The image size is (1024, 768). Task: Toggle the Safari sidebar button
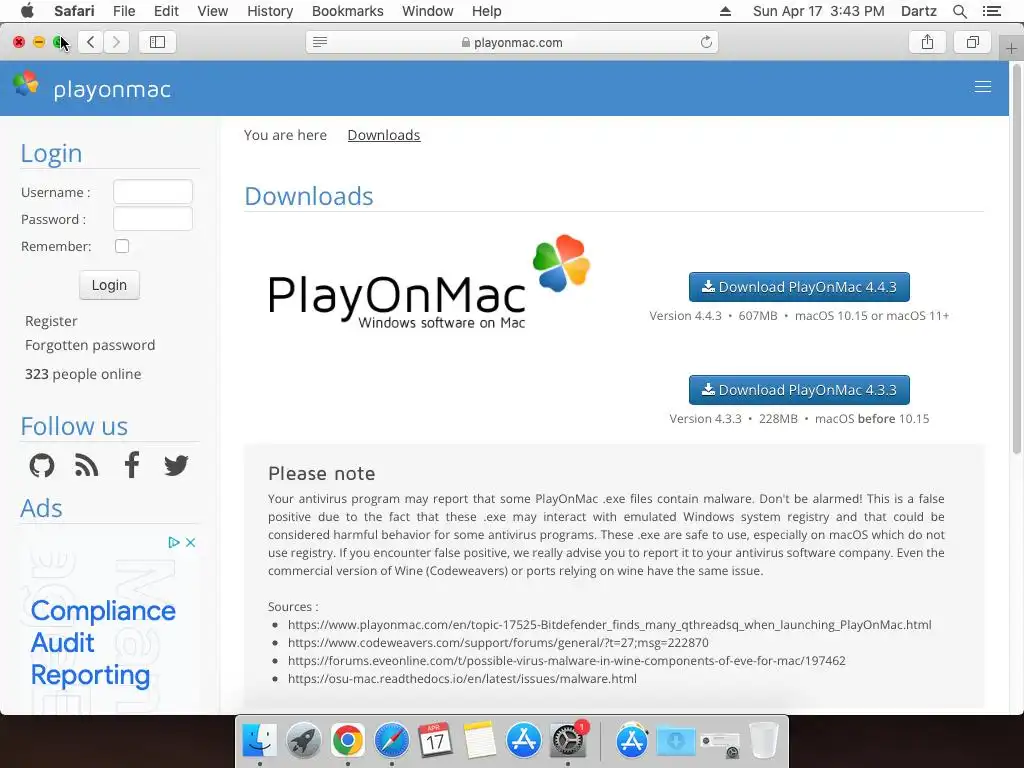[157, 42]
